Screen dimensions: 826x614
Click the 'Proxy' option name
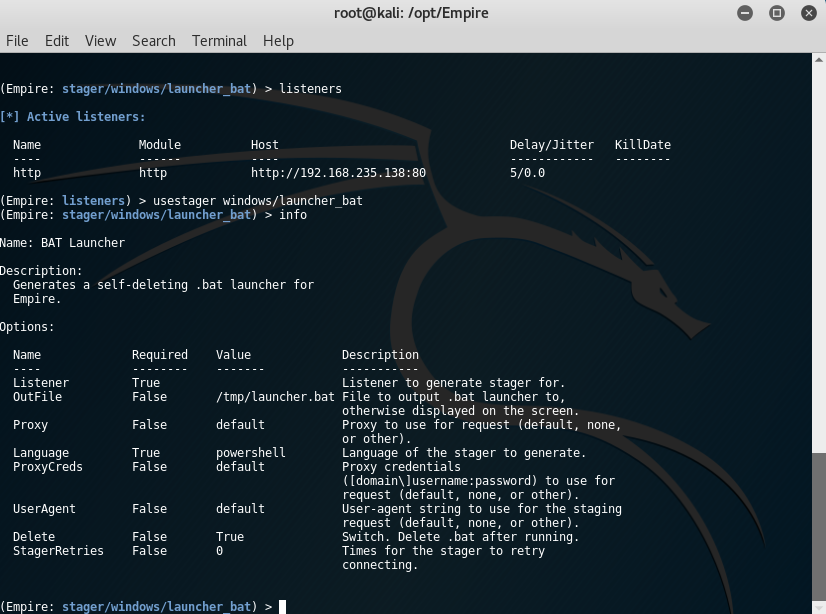[x=31, y=425]
